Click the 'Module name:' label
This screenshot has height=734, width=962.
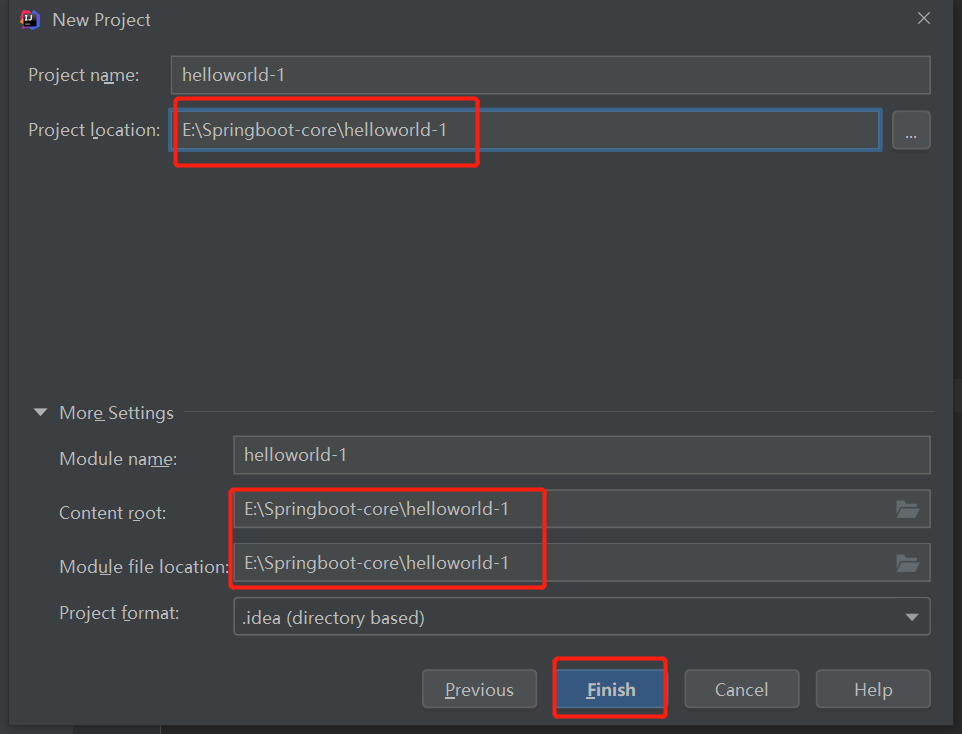pyautogui.click(x=118, y=458)
